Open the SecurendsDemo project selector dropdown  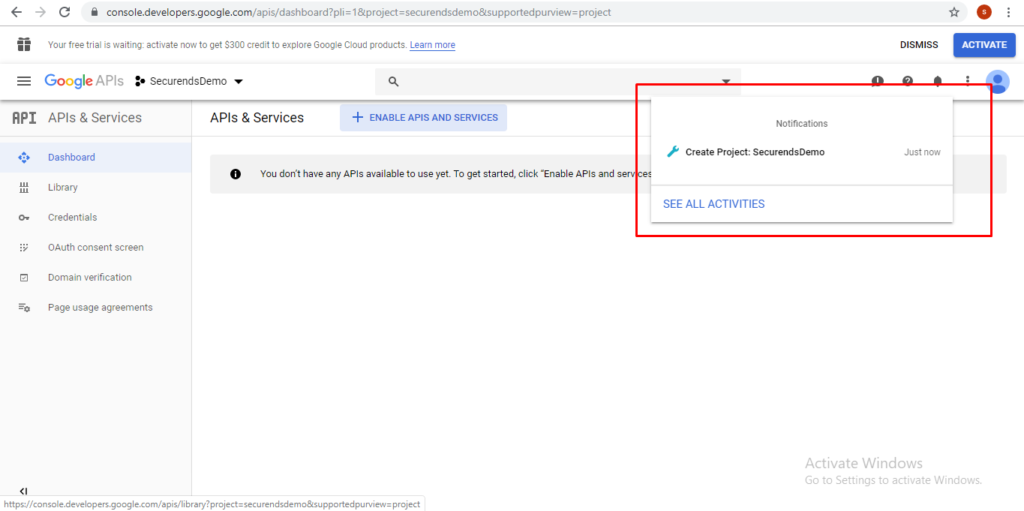189,82
